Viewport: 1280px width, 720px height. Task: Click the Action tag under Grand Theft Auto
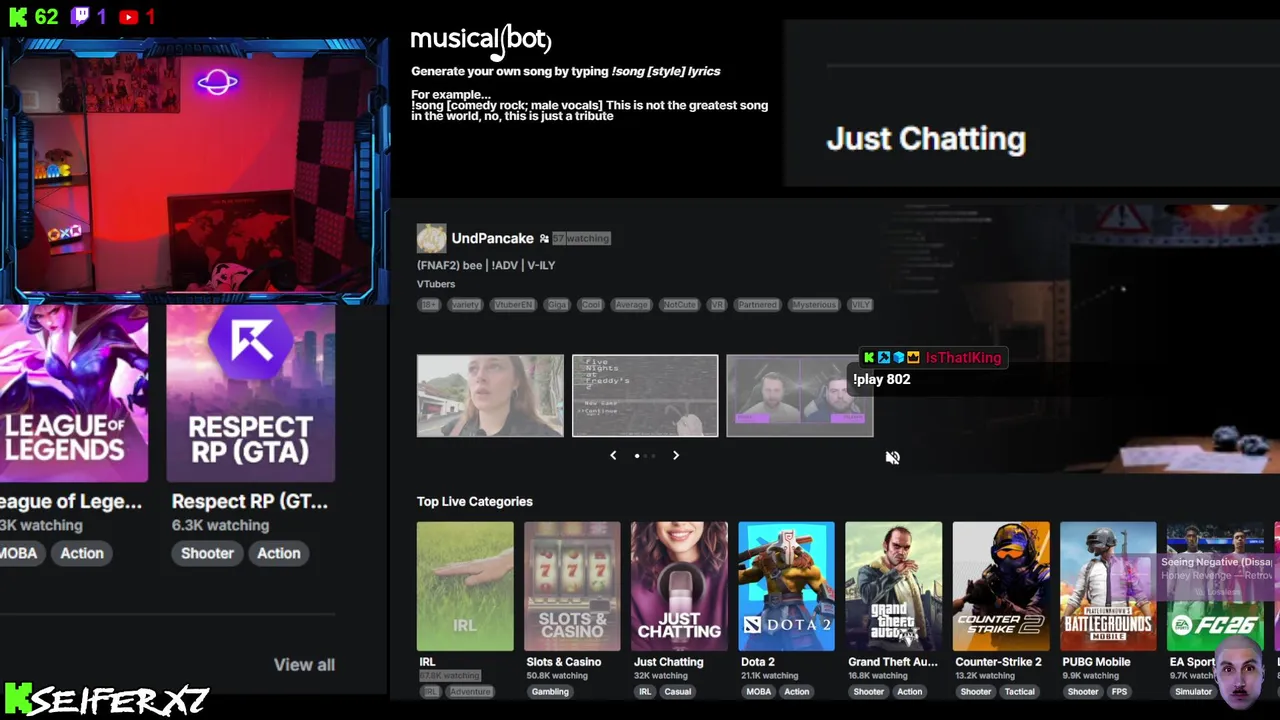point(910,692)
